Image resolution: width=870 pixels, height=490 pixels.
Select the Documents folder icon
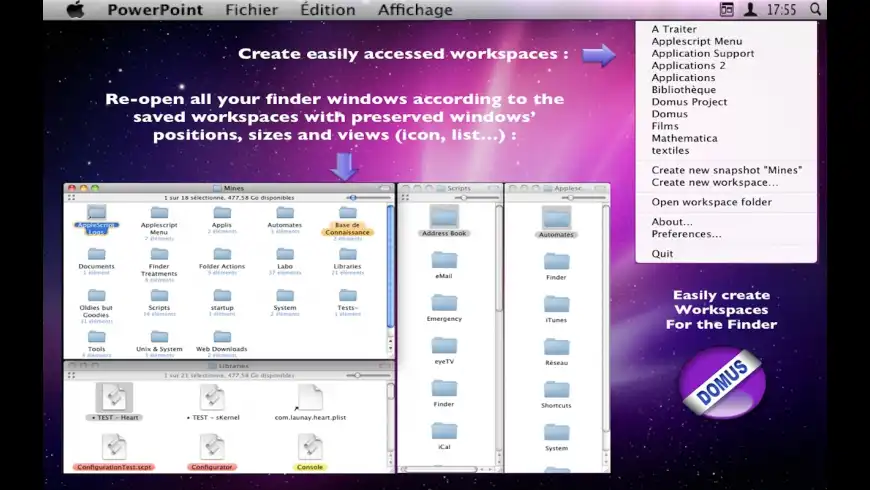click(97, 261)
